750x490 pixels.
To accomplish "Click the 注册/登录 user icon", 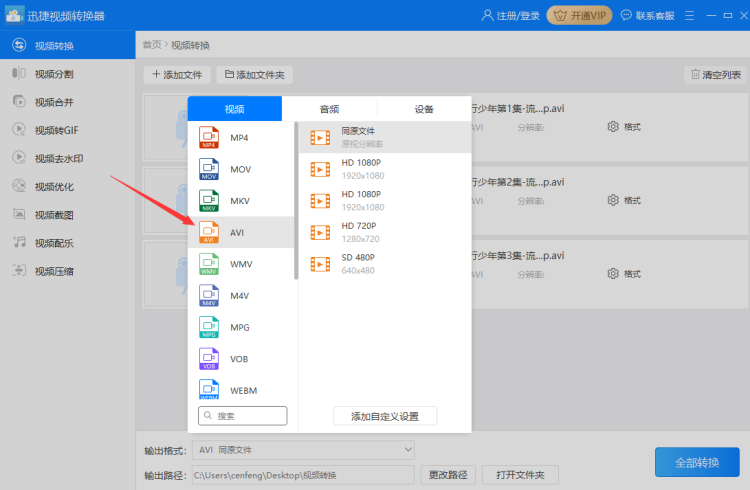I will coord(487,15).
